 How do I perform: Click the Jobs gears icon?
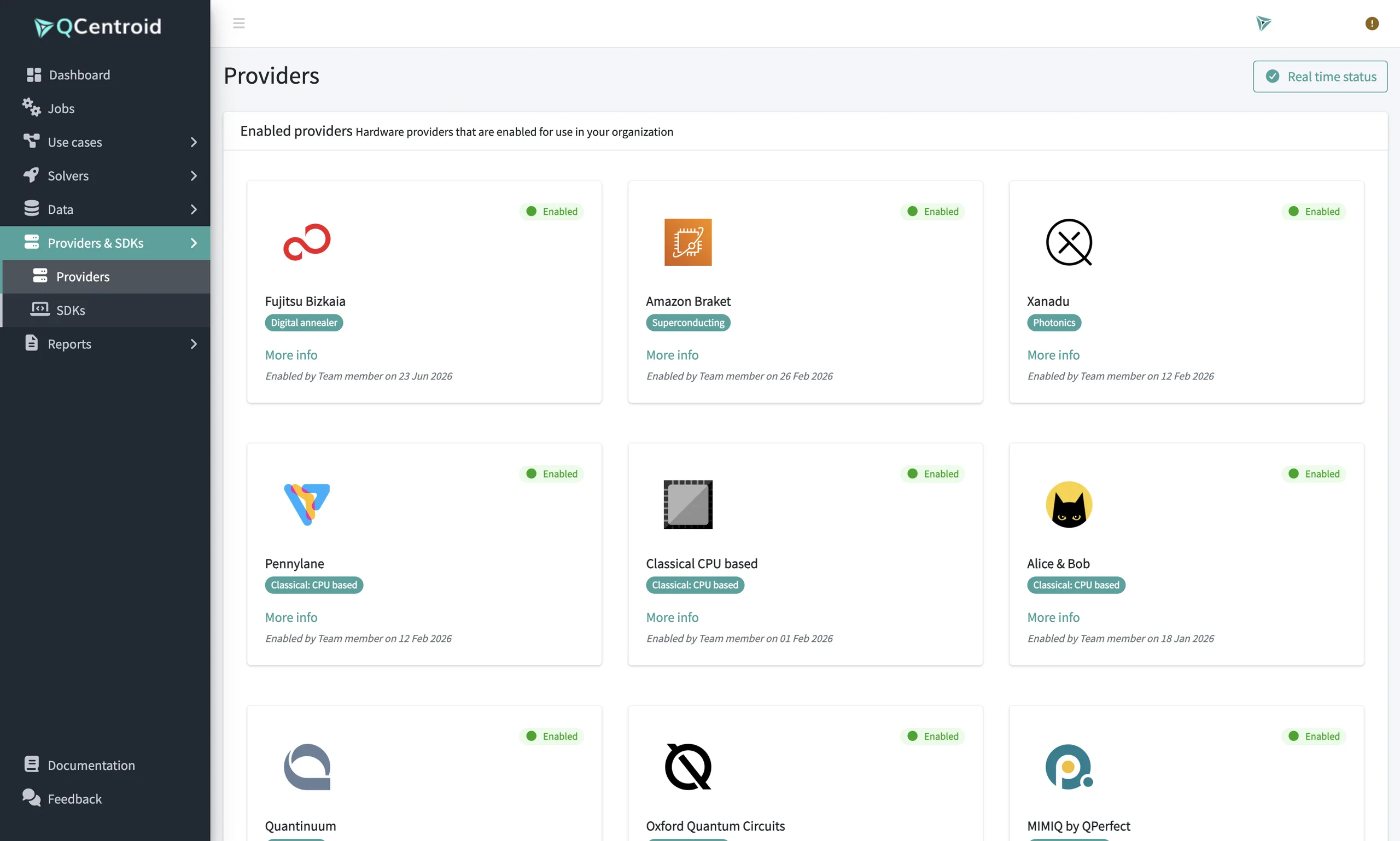pyautogui.click(x=32, y=107)
